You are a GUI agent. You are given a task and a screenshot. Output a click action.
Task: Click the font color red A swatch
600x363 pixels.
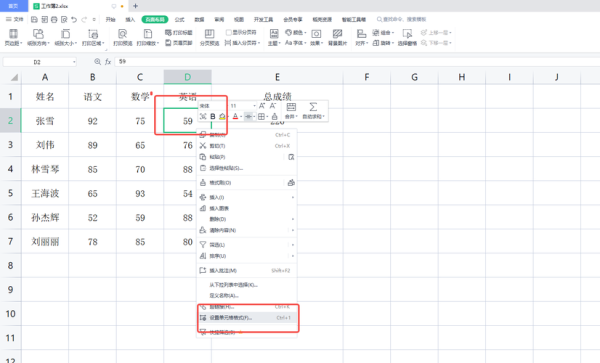coord(235,117)
